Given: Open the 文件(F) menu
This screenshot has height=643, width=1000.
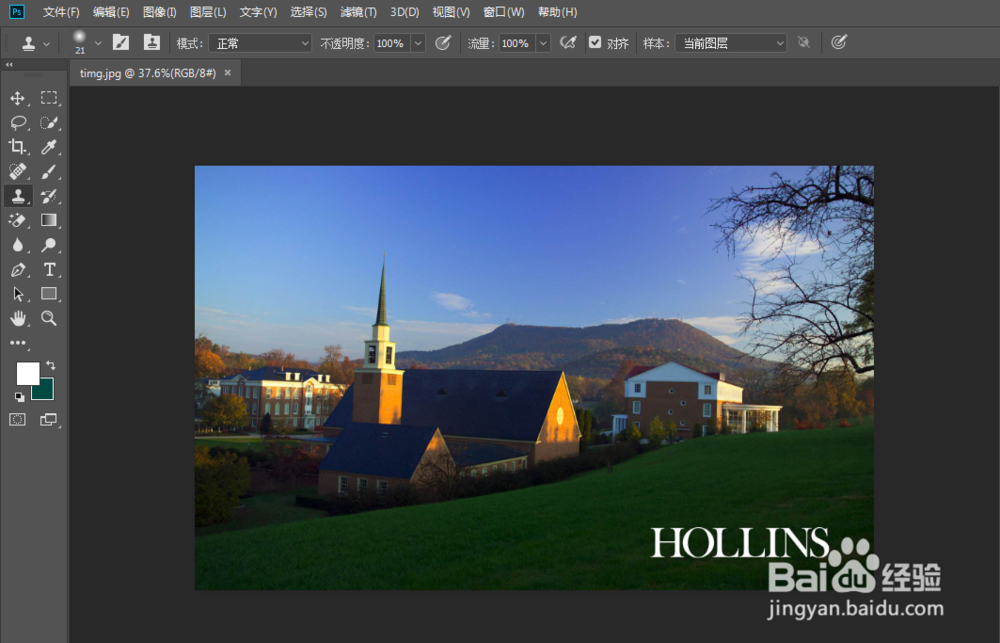Looking at the screenshot, I should [61, 12].
